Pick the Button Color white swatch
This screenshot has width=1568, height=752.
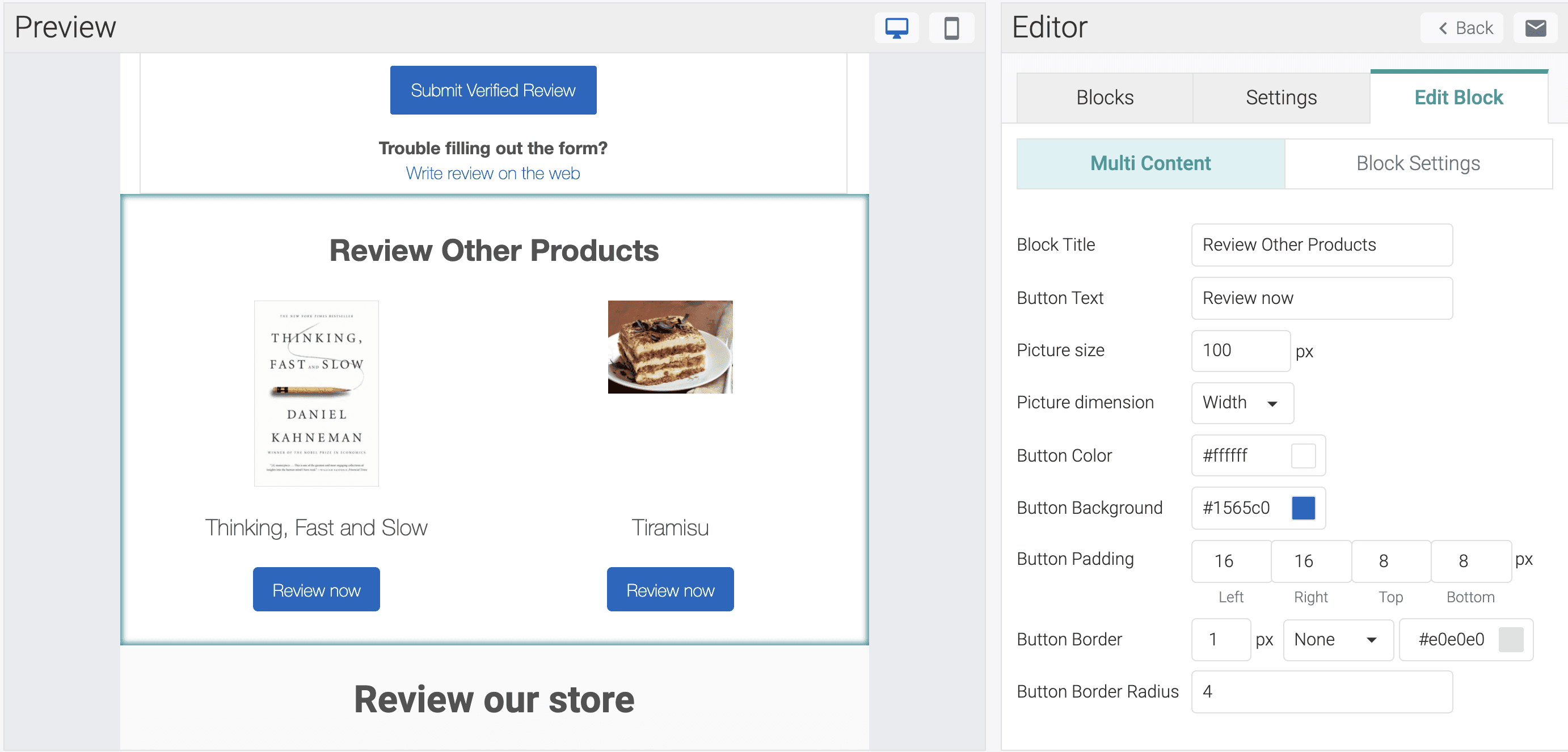1303,456
